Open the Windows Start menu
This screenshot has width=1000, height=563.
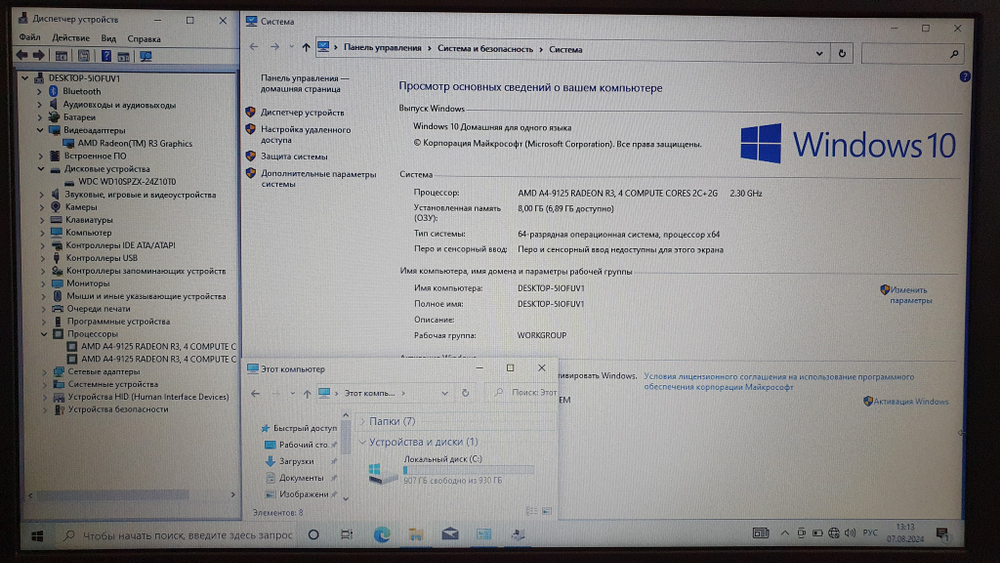[x=37, y=536]
